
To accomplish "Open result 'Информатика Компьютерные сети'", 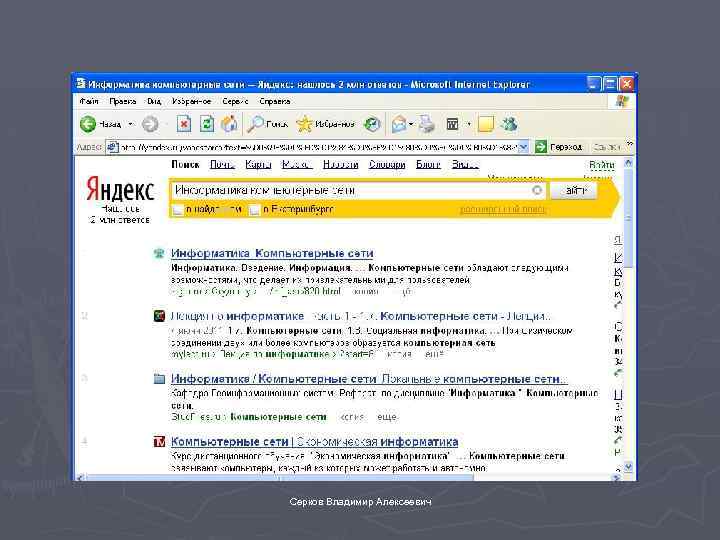I will click(272, 253).
